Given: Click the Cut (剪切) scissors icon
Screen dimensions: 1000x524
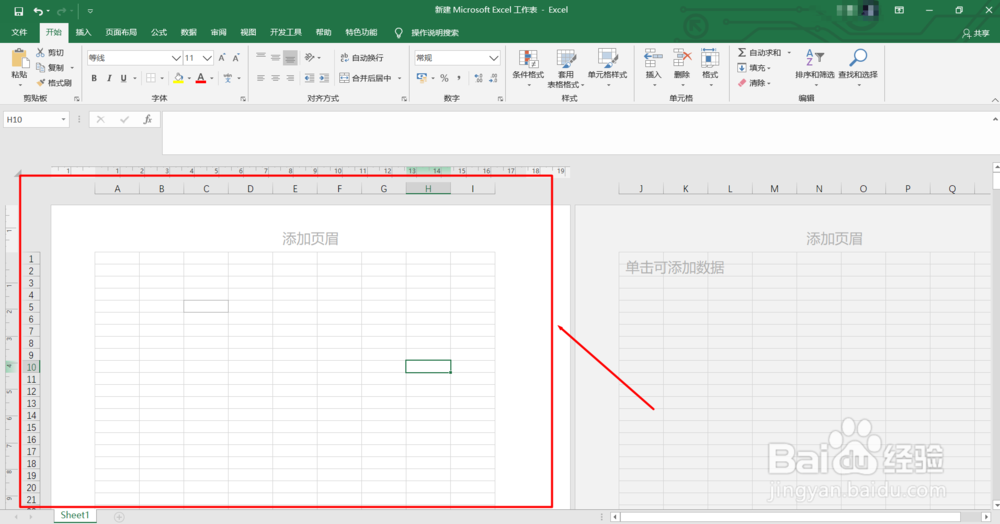Looking at the screenshot, I should tap(40, 52).
